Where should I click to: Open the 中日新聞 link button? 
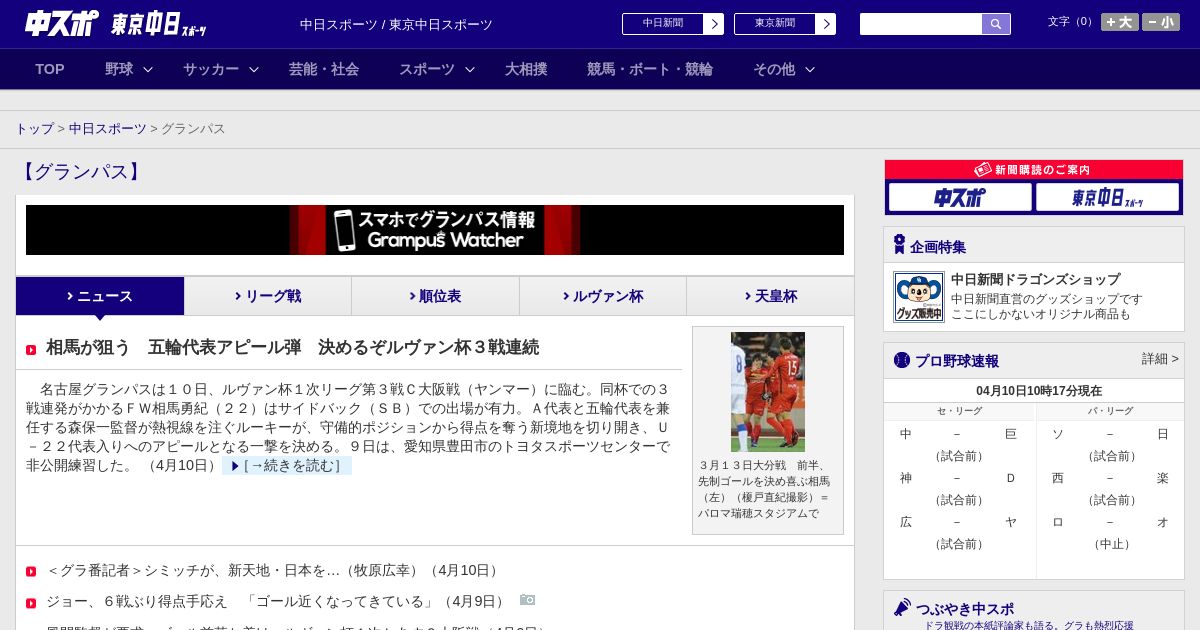point(673,24)
